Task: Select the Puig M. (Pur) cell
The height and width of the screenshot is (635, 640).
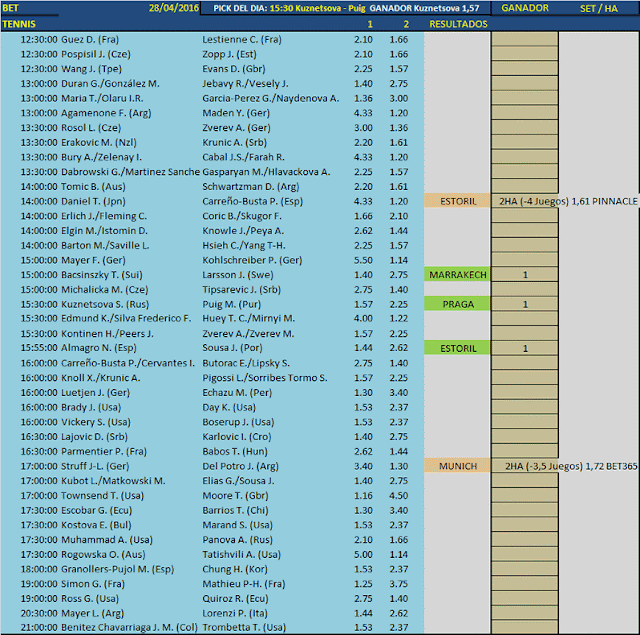Action: (x=231, y=304)
